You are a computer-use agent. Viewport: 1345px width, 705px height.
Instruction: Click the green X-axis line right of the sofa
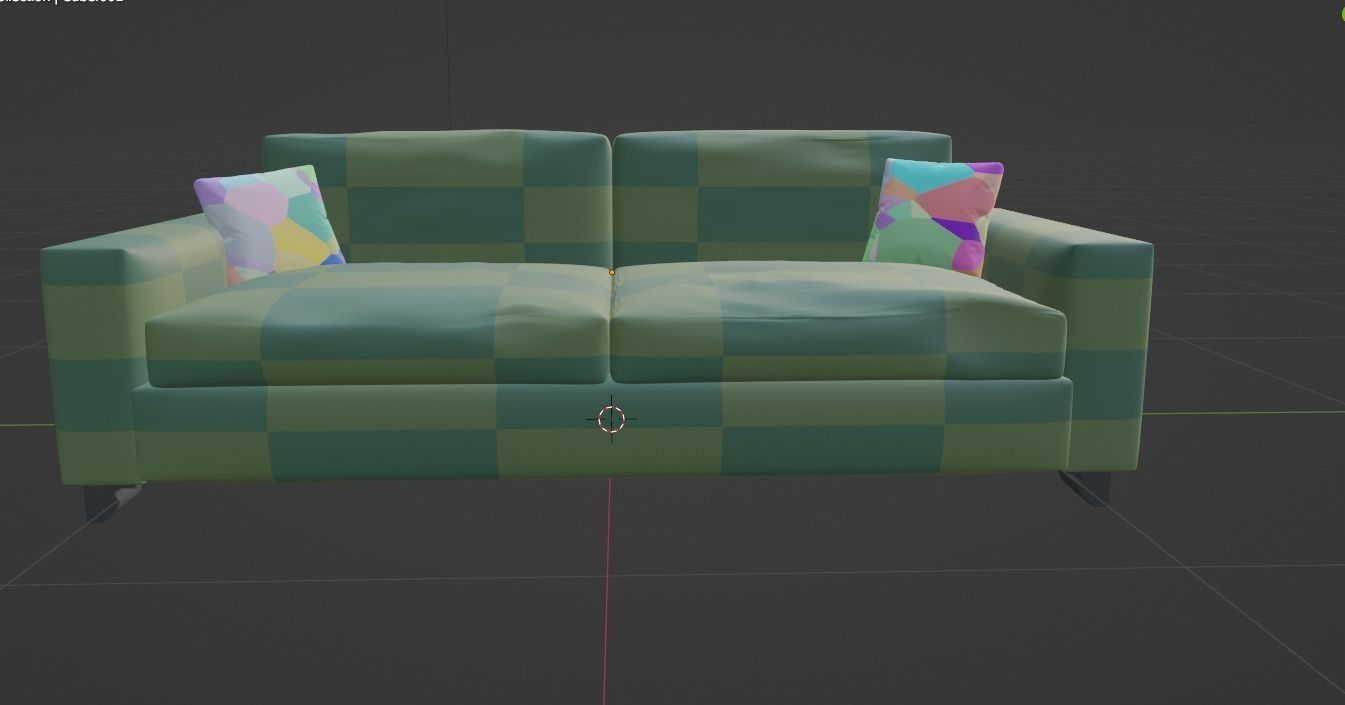tap(1250, 412)
